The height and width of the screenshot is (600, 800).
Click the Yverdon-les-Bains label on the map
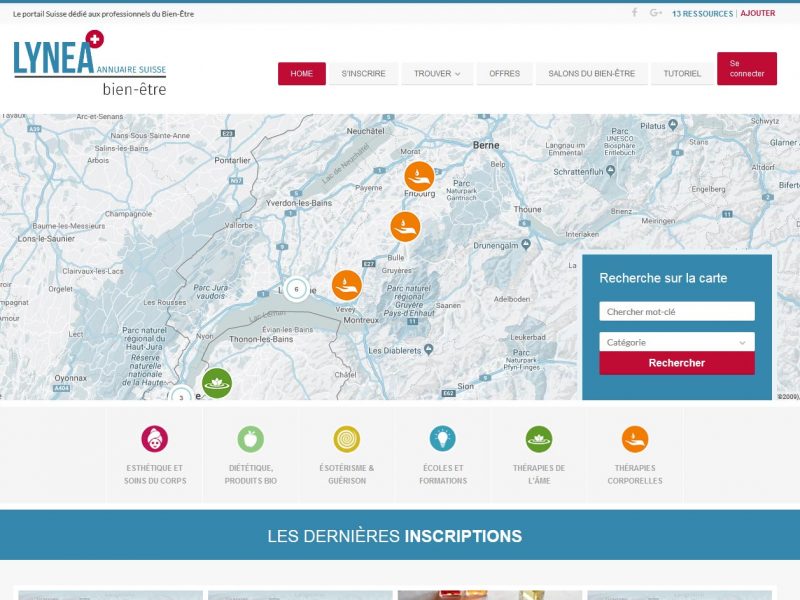point(299,203)
